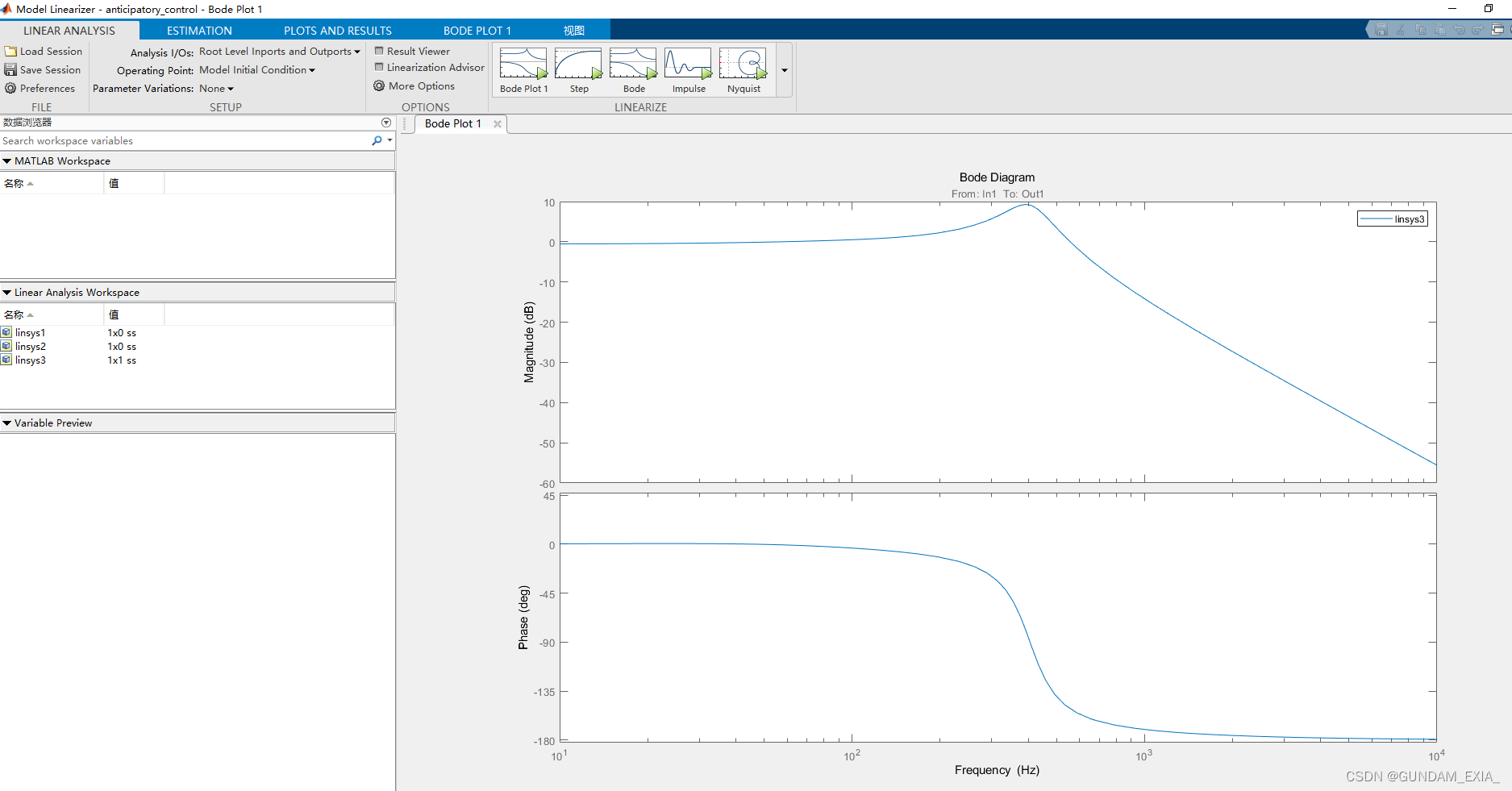This screenshot has width=1512, height=791.
Task: Click the Save Session button
Action: [44, 69]
